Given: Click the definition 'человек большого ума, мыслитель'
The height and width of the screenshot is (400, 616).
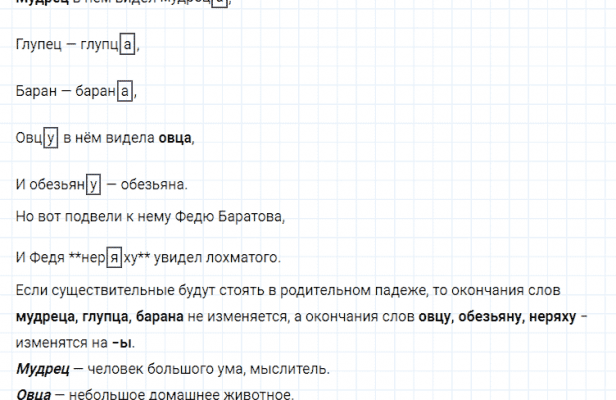Looking at the screenshot, I should 198,369.
